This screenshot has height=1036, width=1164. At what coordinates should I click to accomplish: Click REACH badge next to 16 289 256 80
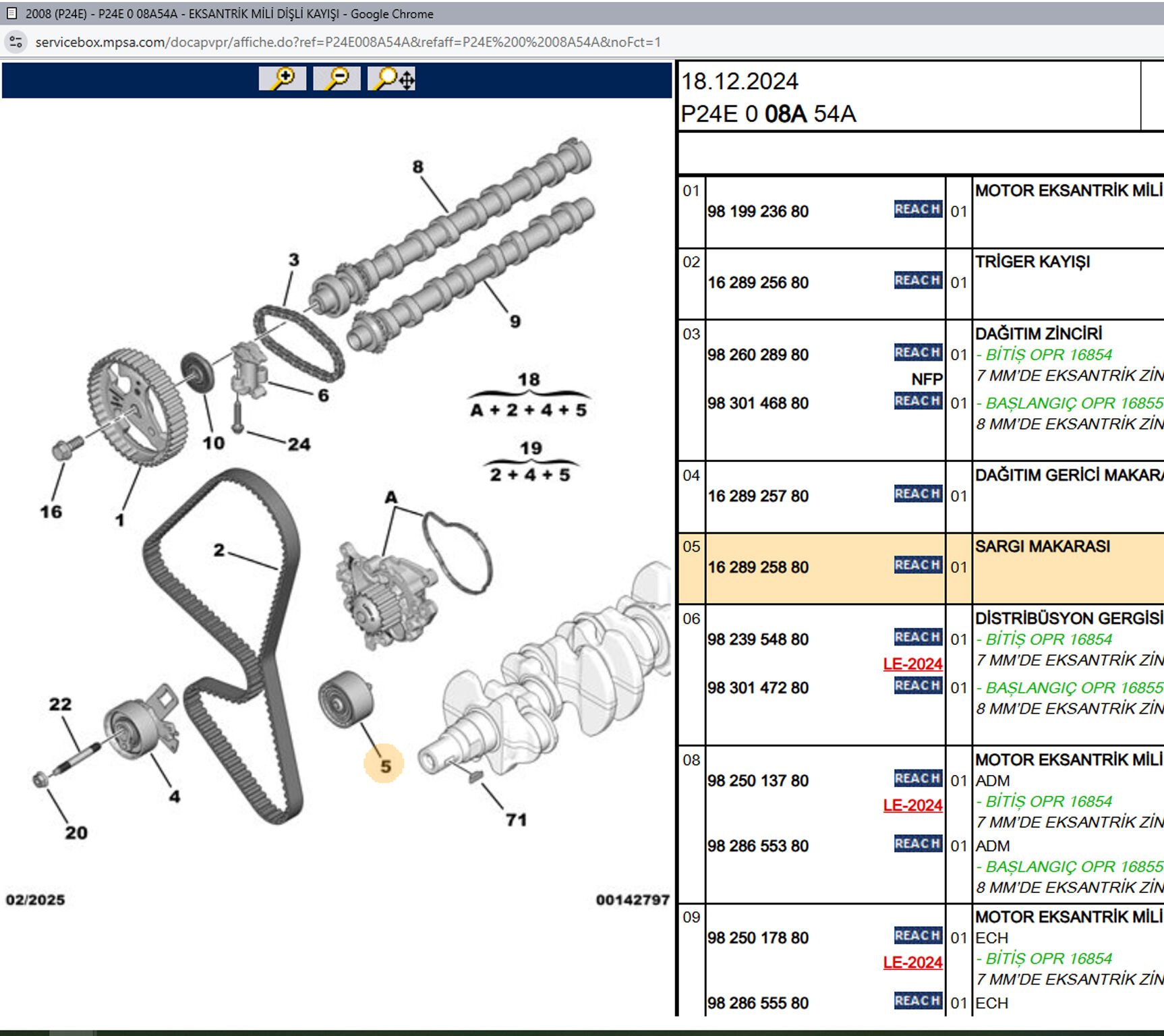pos(917,281)
